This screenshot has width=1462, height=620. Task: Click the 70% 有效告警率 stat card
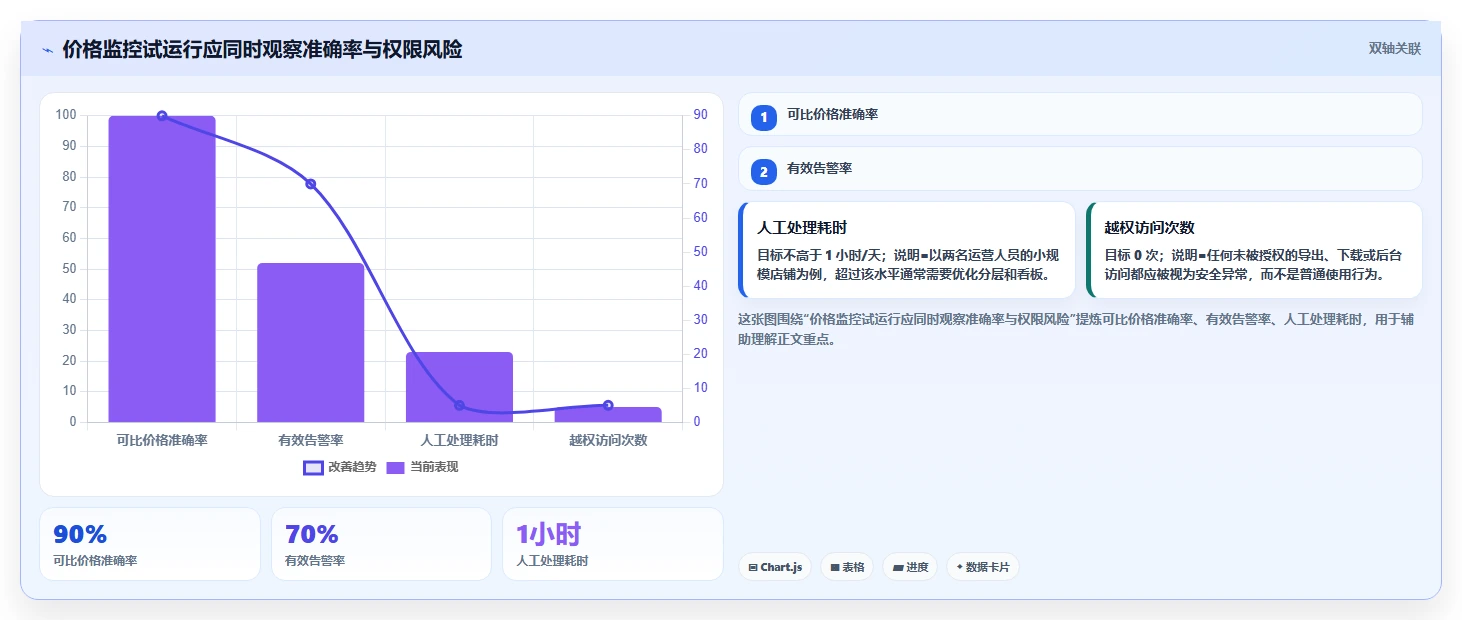tap(381, 544)
